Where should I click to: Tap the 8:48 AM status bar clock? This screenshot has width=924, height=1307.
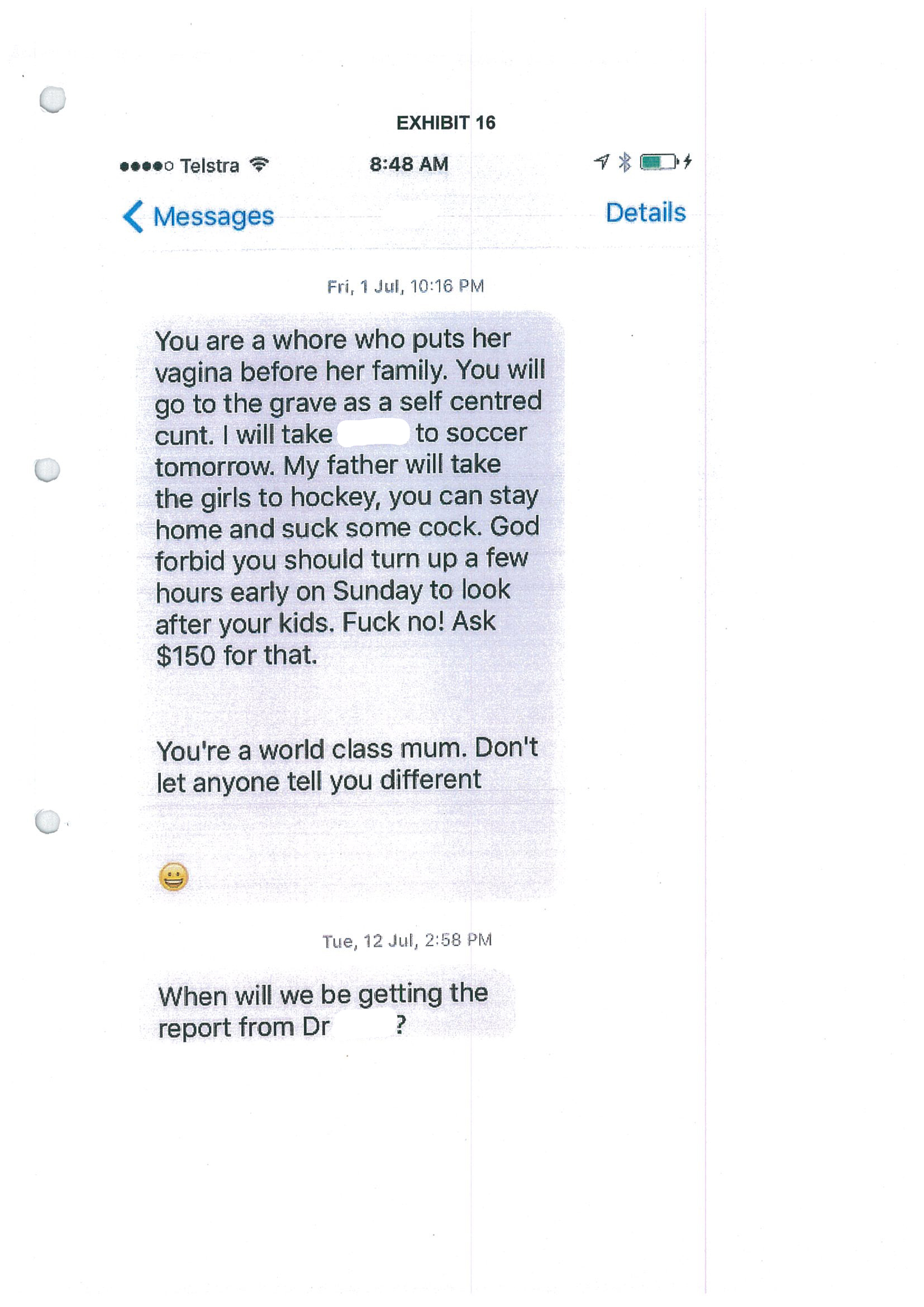409,165
